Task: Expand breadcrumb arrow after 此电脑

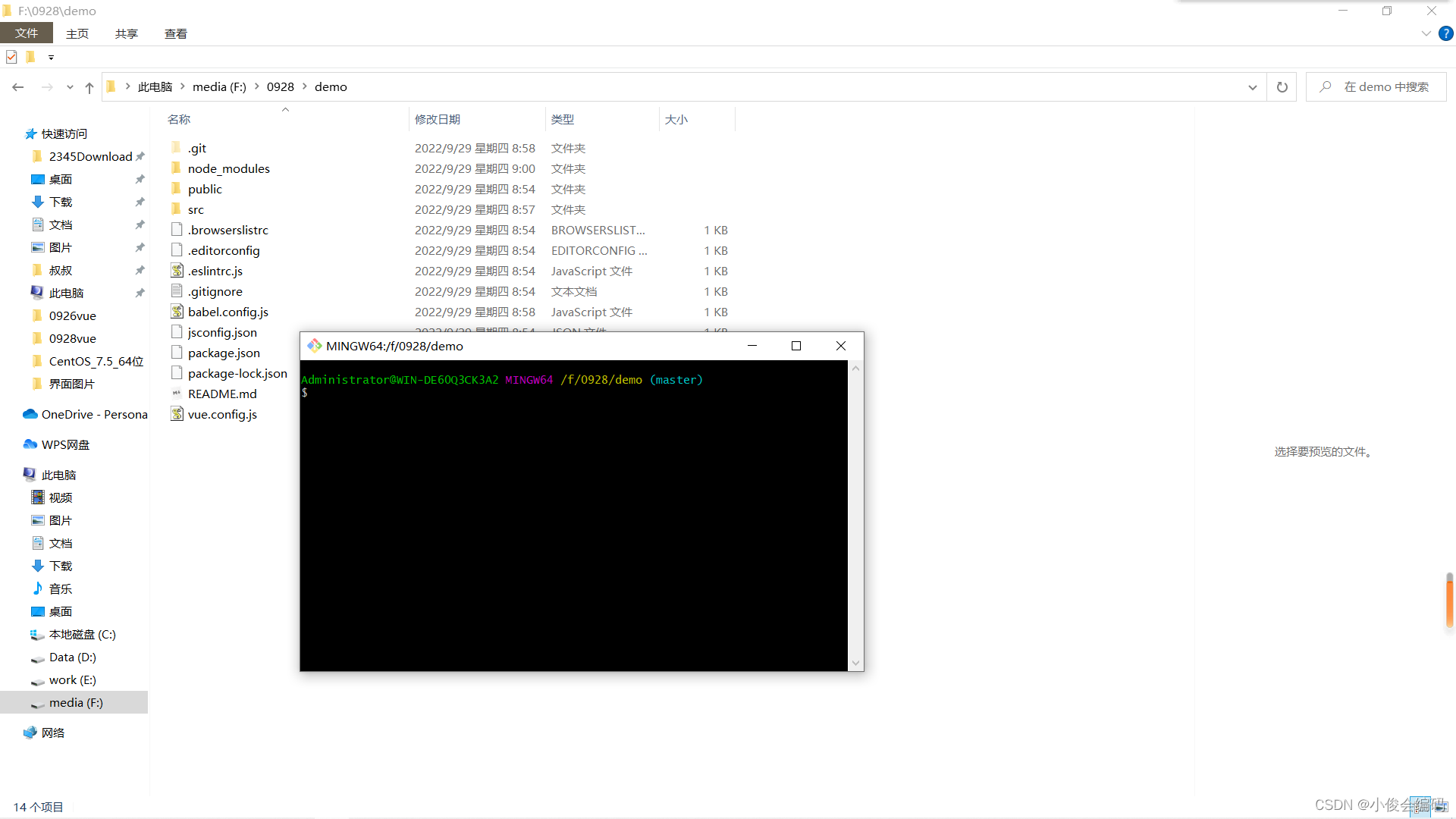Action: (183, 86)
